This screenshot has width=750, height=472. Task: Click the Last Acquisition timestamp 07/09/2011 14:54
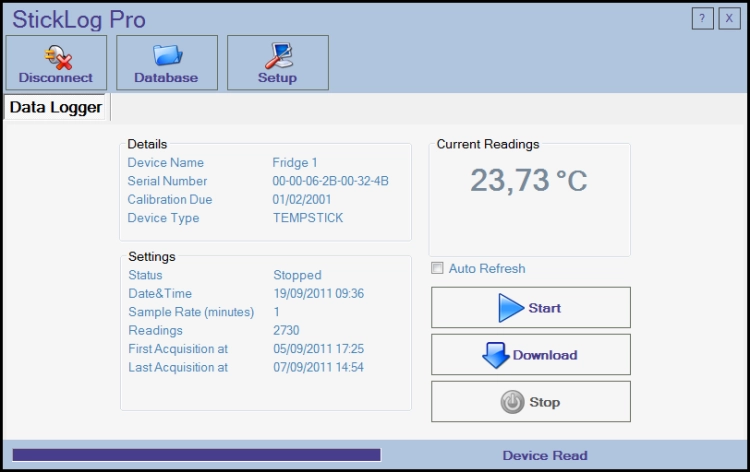(x=318, y=368)
